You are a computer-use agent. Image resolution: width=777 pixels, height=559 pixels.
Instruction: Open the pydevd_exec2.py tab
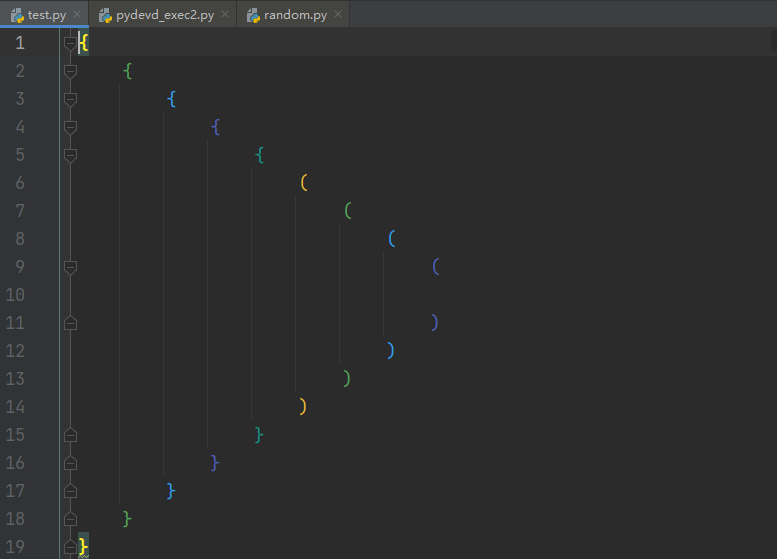165,15
